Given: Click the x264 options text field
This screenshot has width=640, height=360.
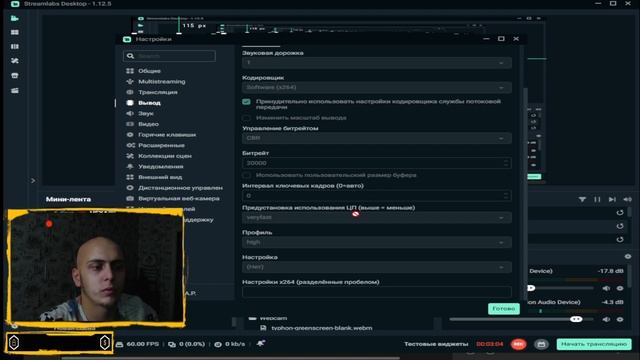Looking at the screenshot, I should 377,291.
